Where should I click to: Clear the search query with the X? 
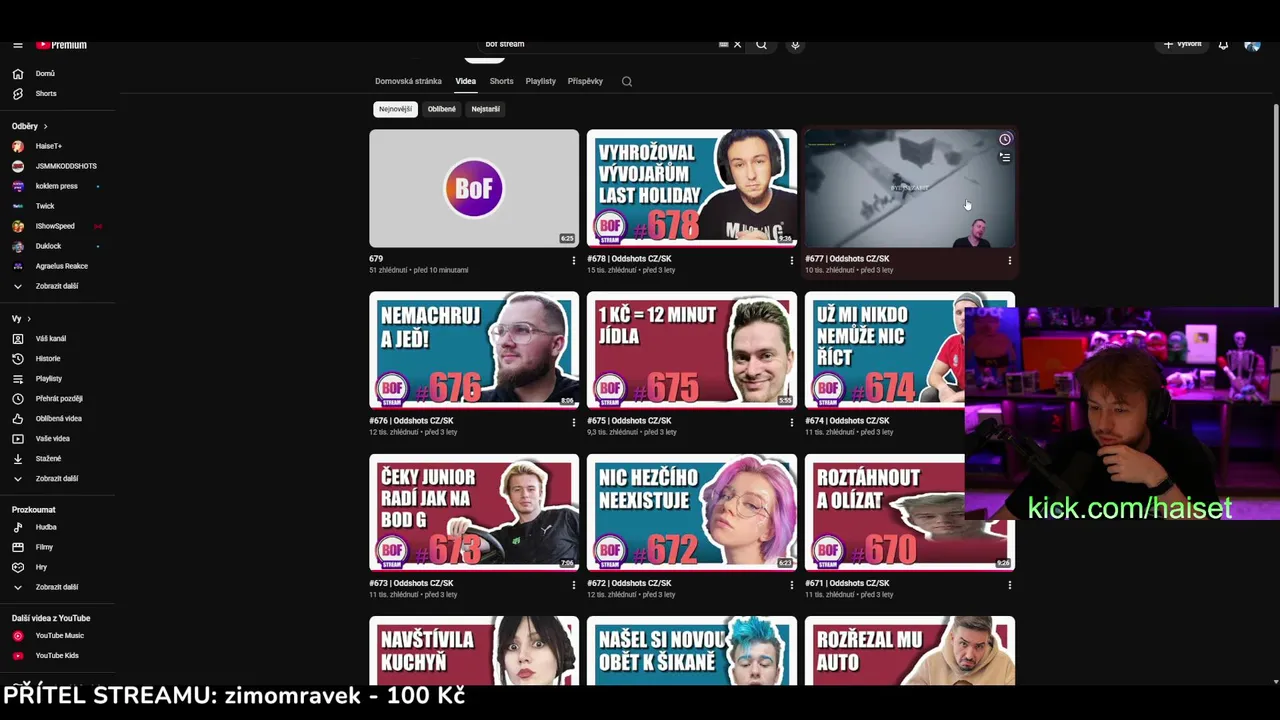click(x=738, y=44)
